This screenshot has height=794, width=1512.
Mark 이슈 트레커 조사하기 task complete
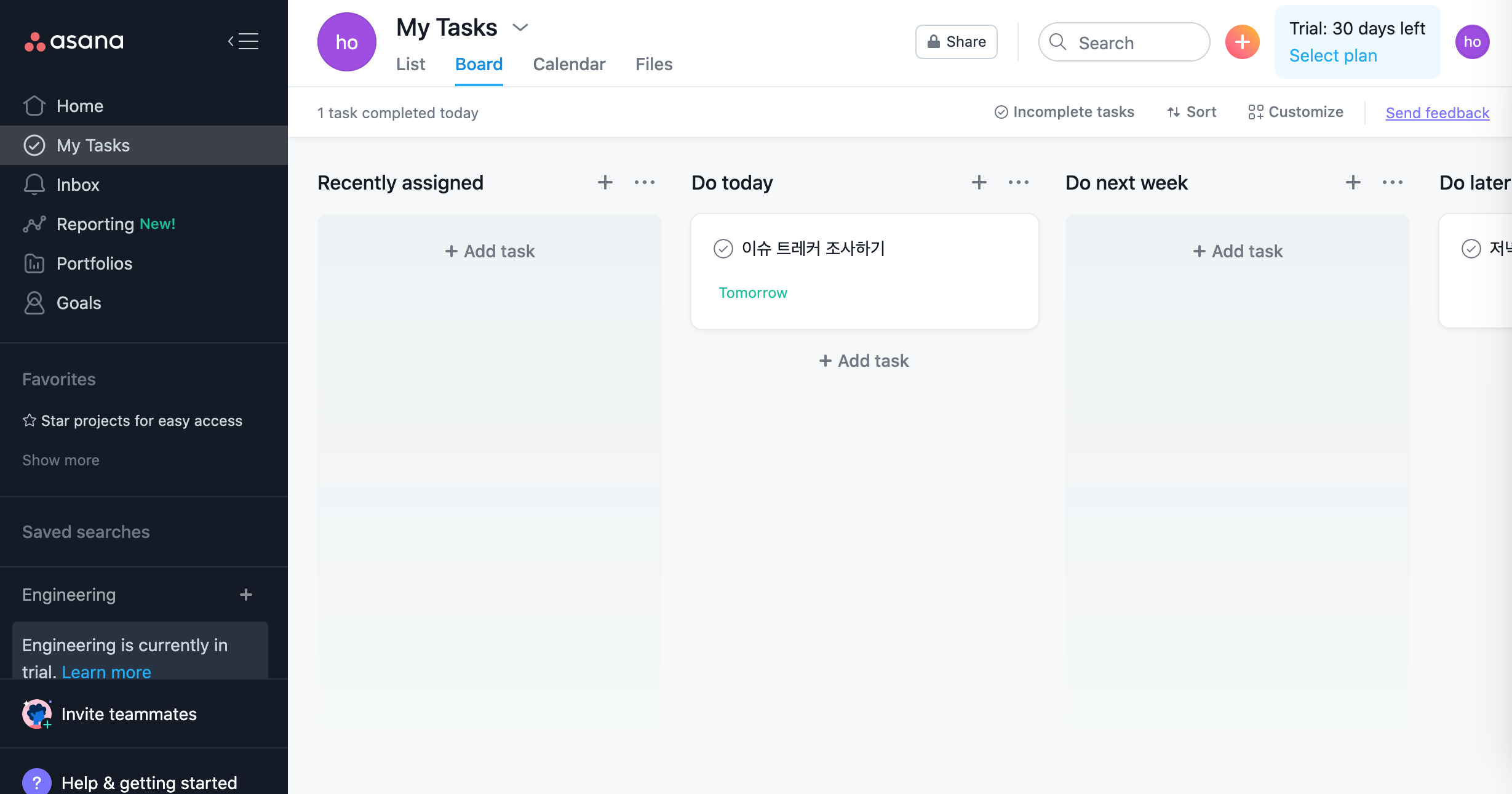coord(723,249)
